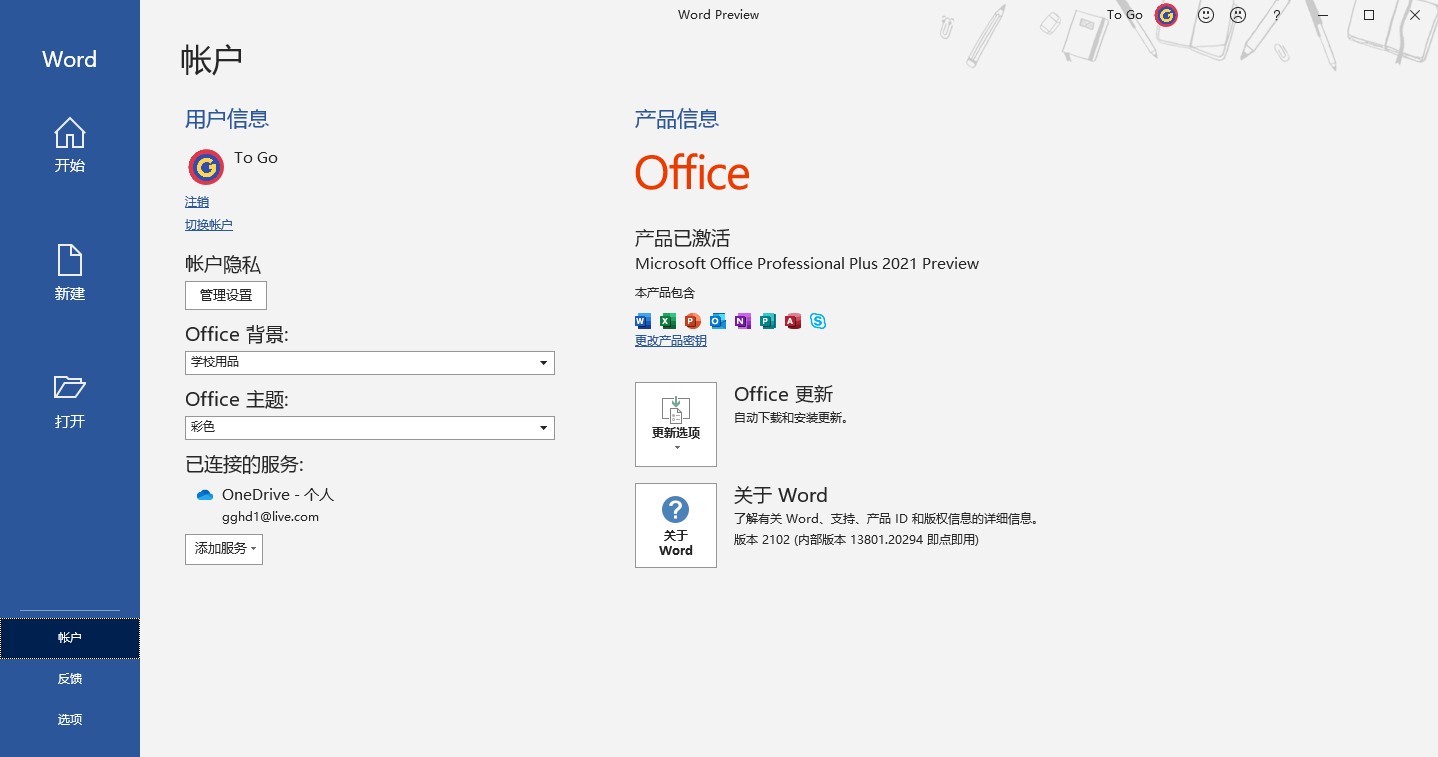This screenshot has width=1438, height=757.
Task: Click the OneDrive cloud icon
Action: tap(205, 495)
